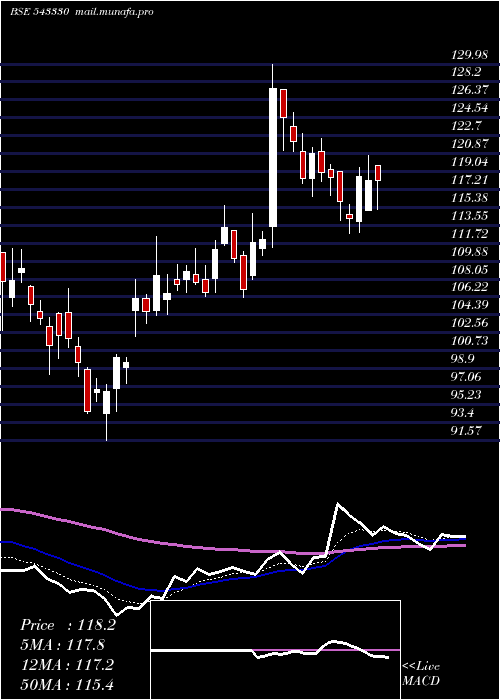
Task: Click the Price : 118.2 readout
Action: tap(68, 625)
